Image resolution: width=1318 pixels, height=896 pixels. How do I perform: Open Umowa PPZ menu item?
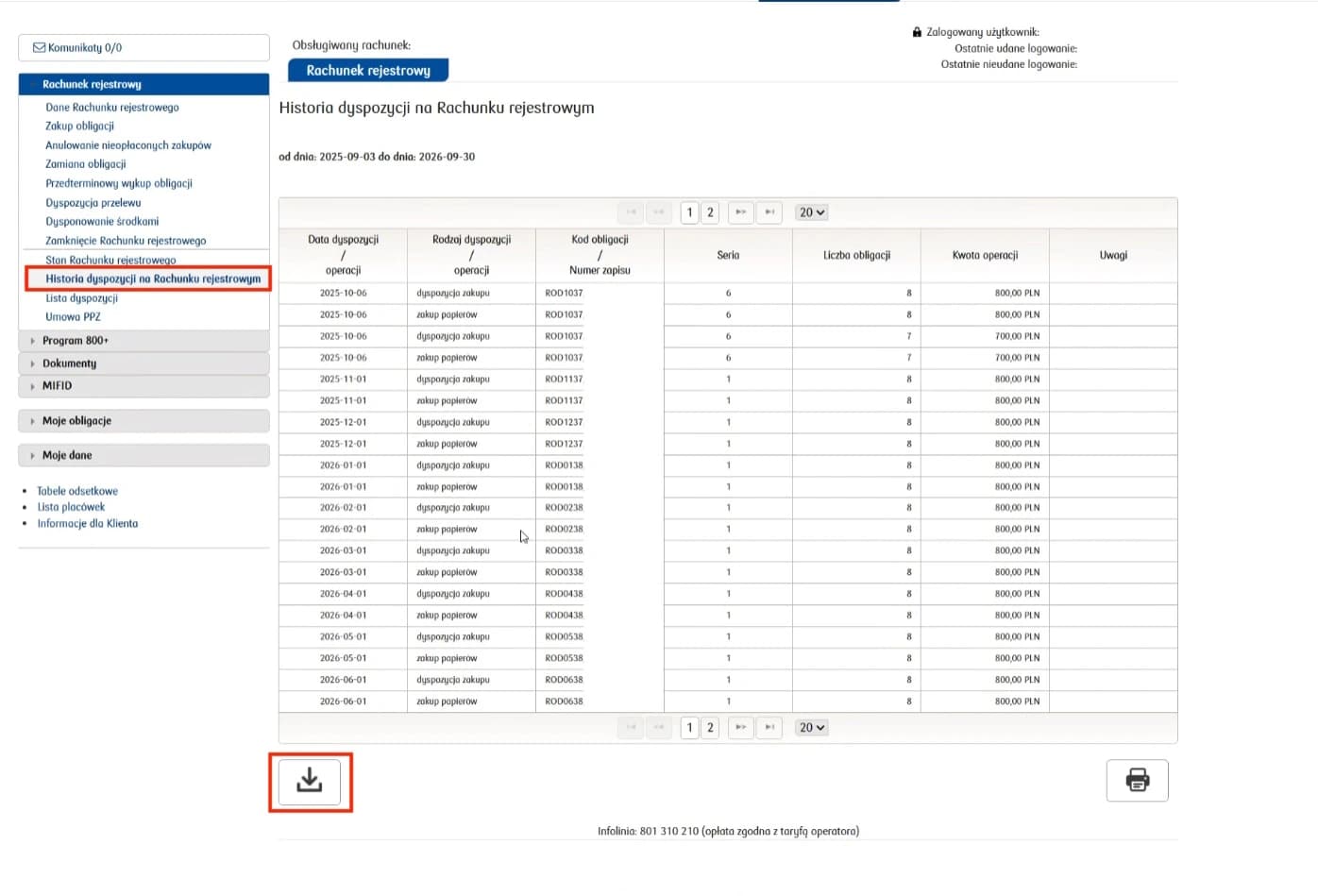click(73, 317)
